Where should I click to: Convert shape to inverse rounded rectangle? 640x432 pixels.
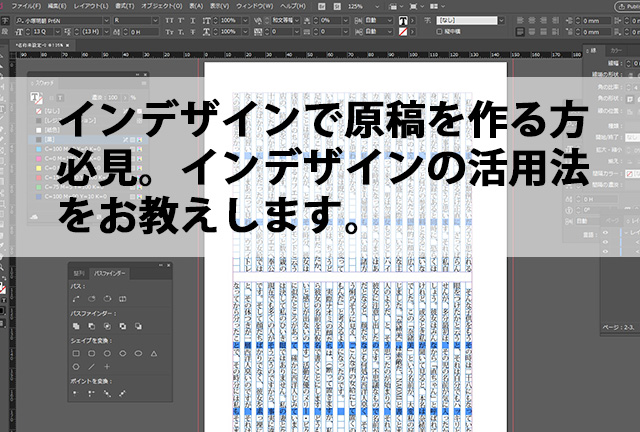(x=122, y=353)
